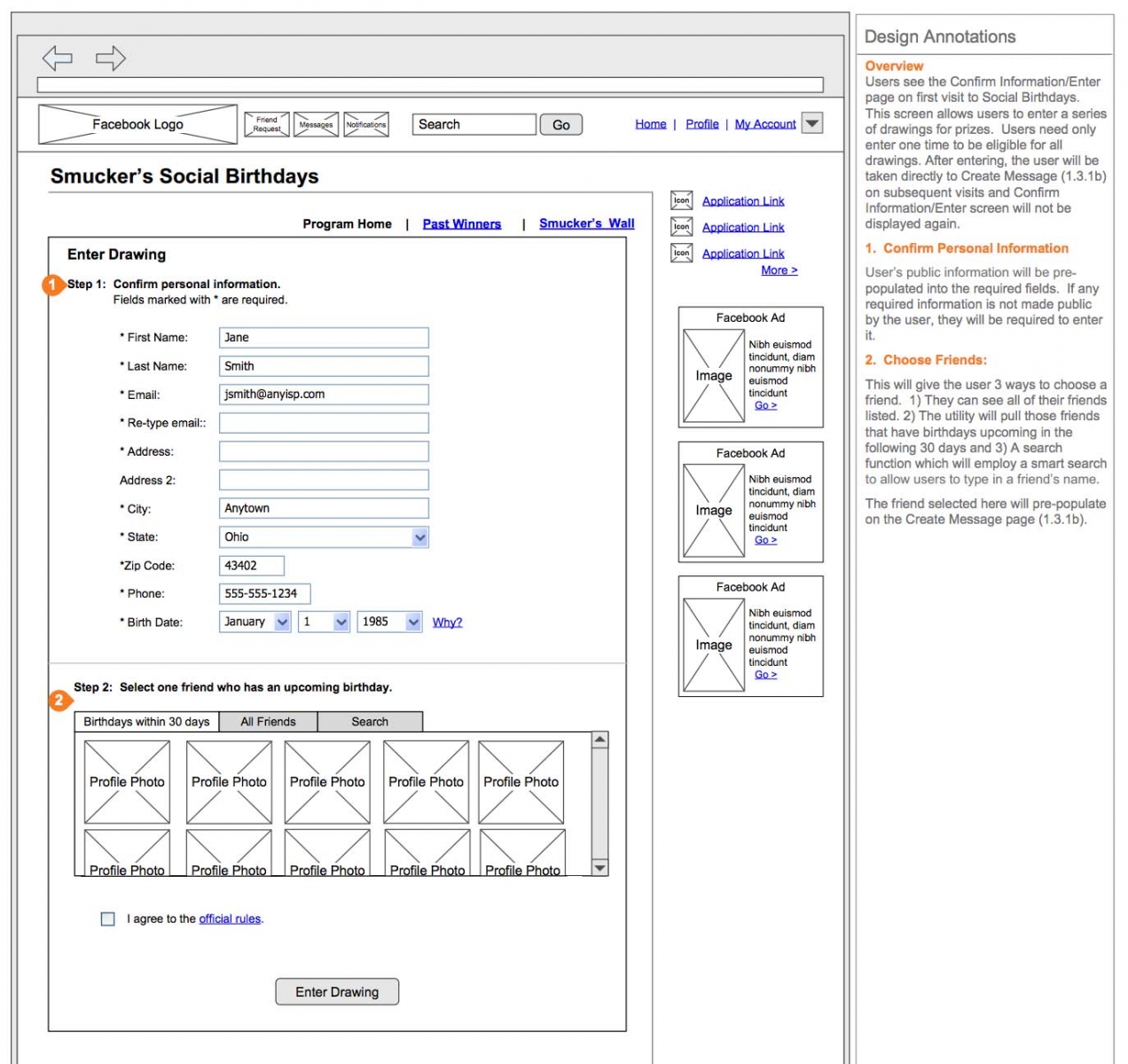1128x1064 pixels.
Task: Open the Past Winners page
Action: (462, 224)
